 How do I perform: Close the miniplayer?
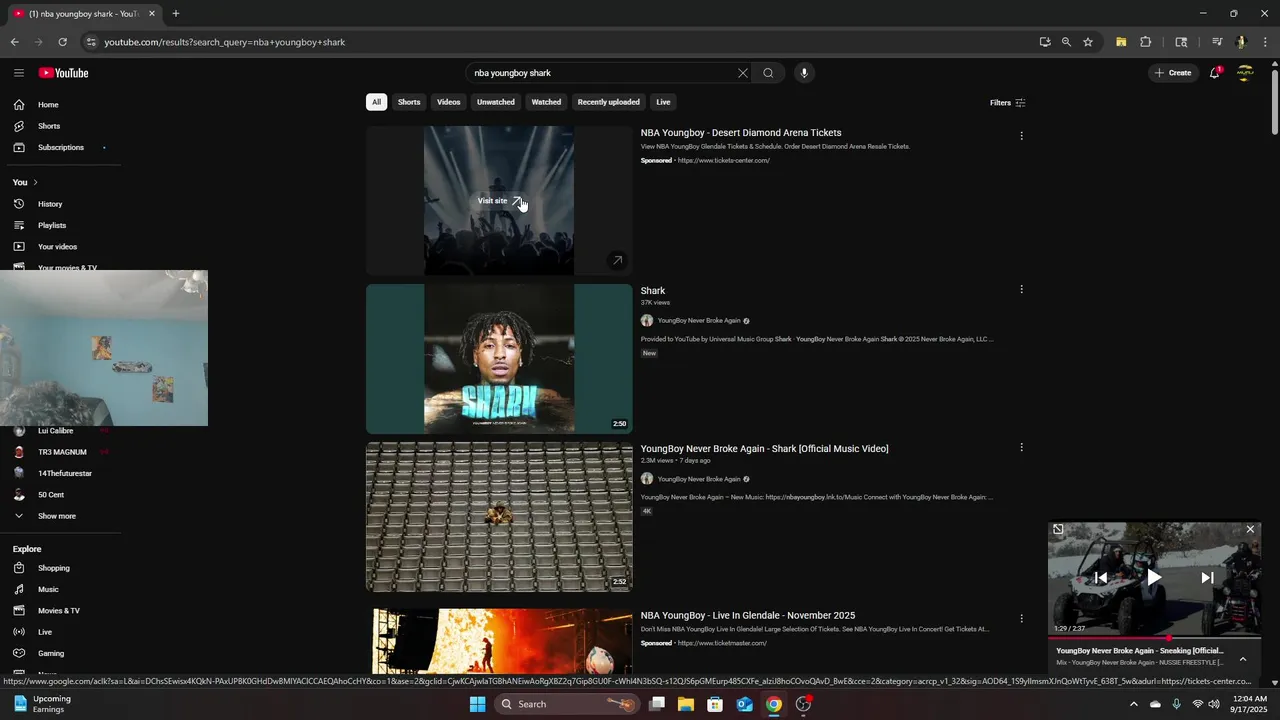coord(1250,530)
